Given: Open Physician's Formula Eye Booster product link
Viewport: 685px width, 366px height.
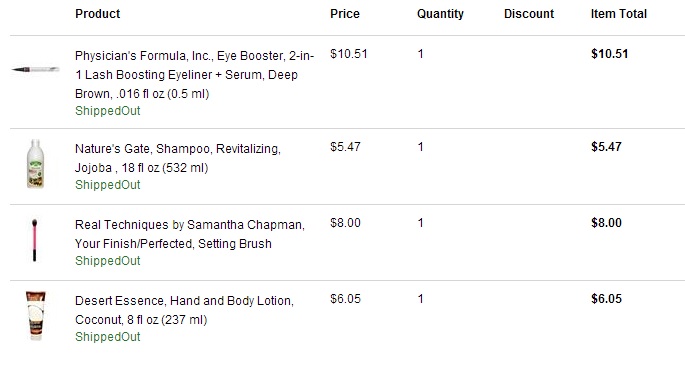Looking at the screenshot, I should click(194, 75).
